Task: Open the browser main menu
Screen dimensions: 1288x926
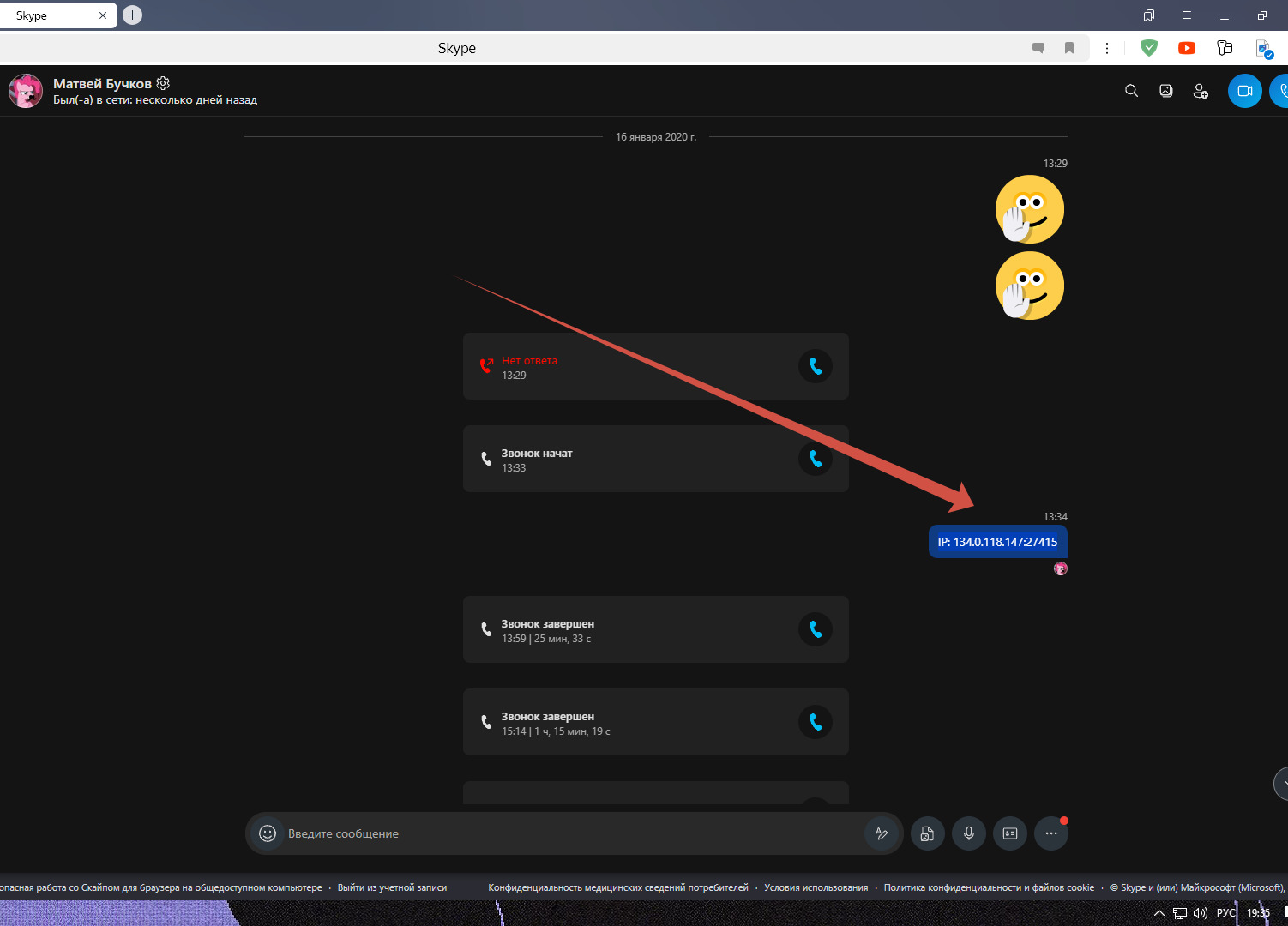Action: pyautogui.click(x=1187, y=15)
